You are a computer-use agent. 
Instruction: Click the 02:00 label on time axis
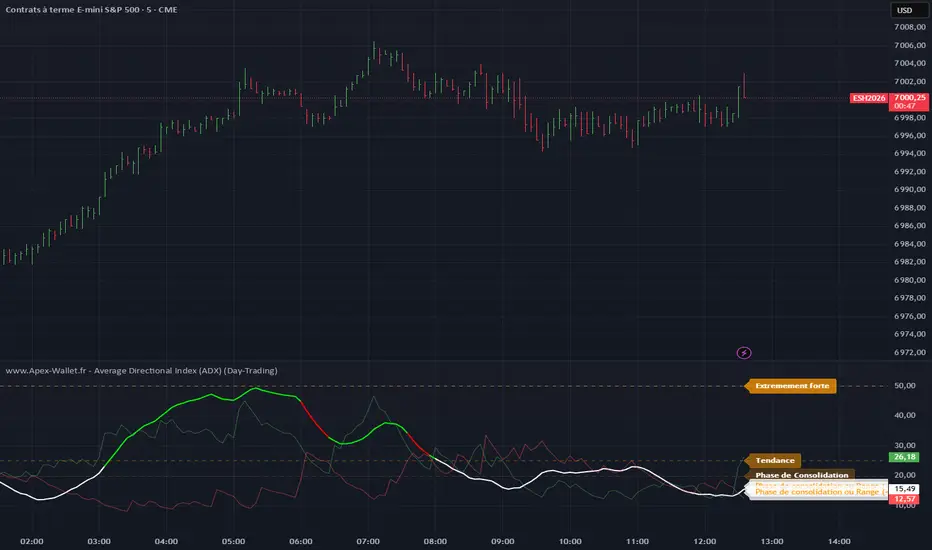31,541
